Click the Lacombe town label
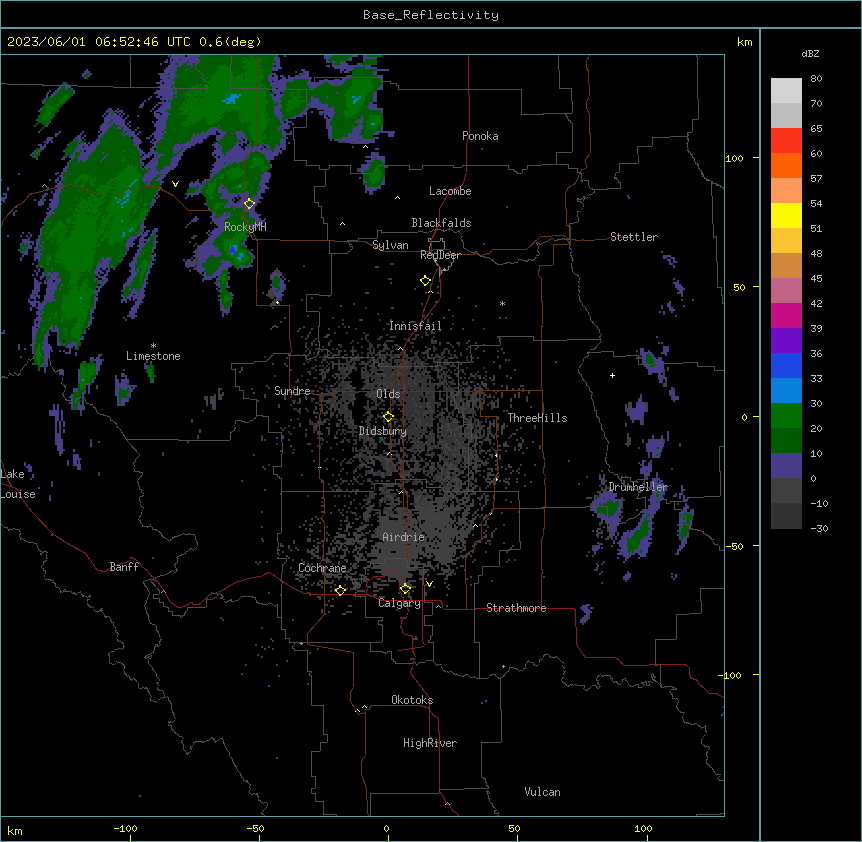 [450, 191]
